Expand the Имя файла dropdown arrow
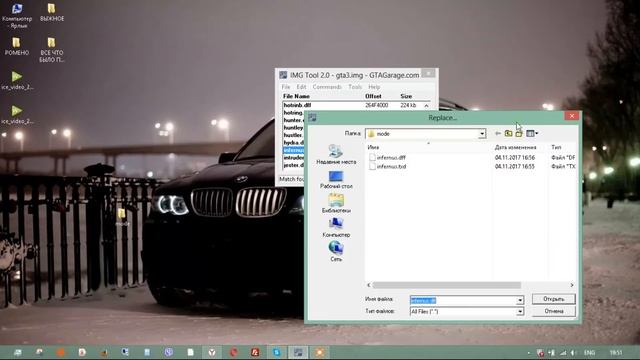This screenshot has width=640, height=360. 520,300
